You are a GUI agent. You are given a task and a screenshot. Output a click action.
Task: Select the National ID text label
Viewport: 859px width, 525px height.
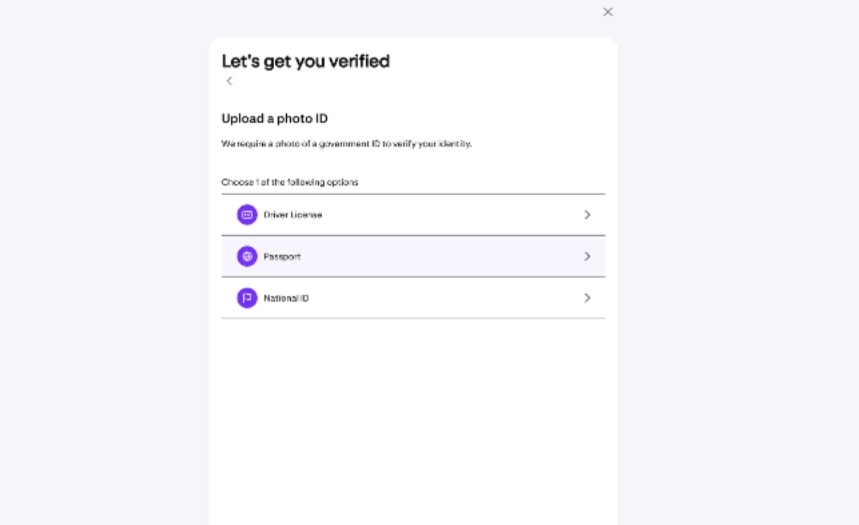(286, 298)
